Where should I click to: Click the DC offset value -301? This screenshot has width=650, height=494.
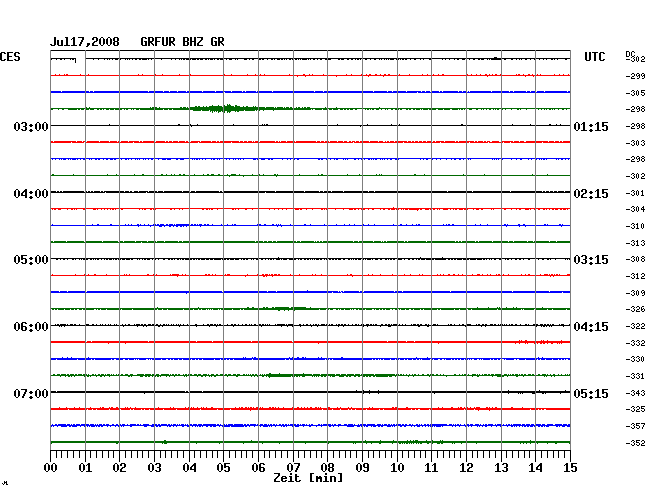click(x=635, y=193)
